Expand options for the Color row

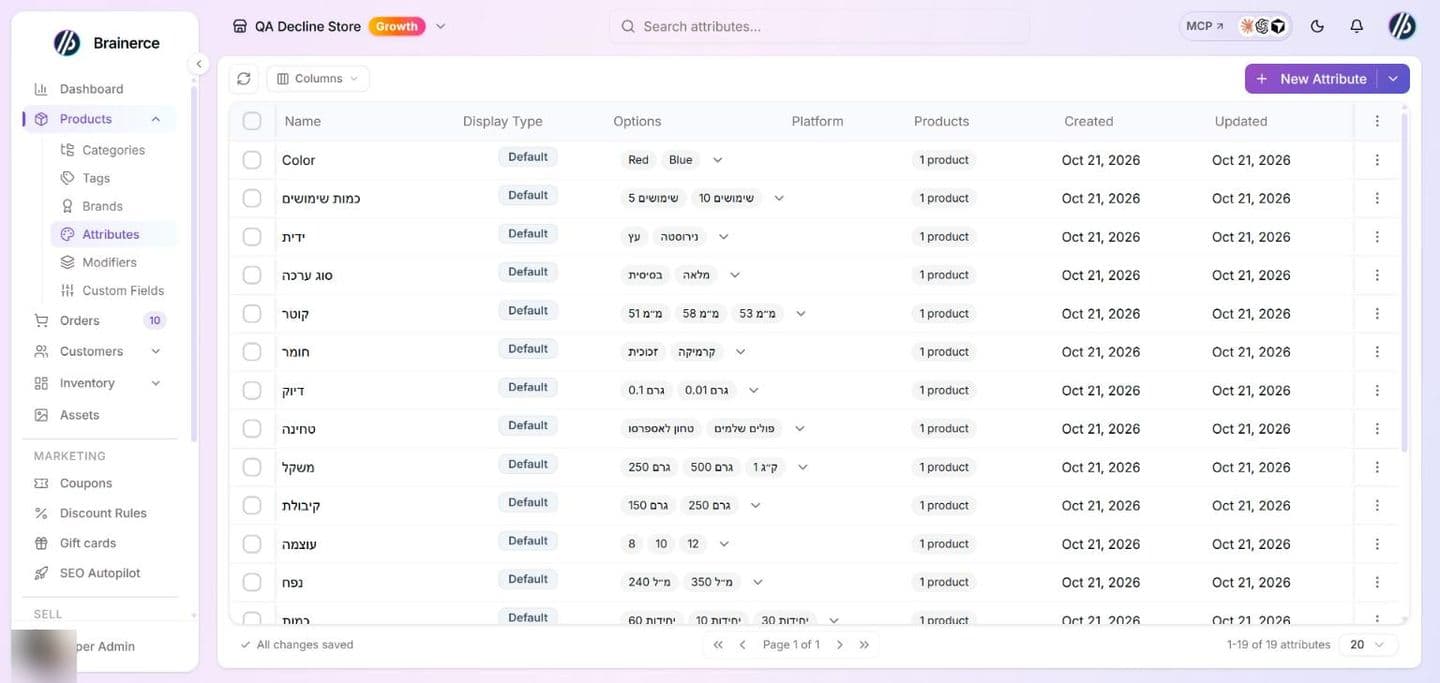coord(717,160)
